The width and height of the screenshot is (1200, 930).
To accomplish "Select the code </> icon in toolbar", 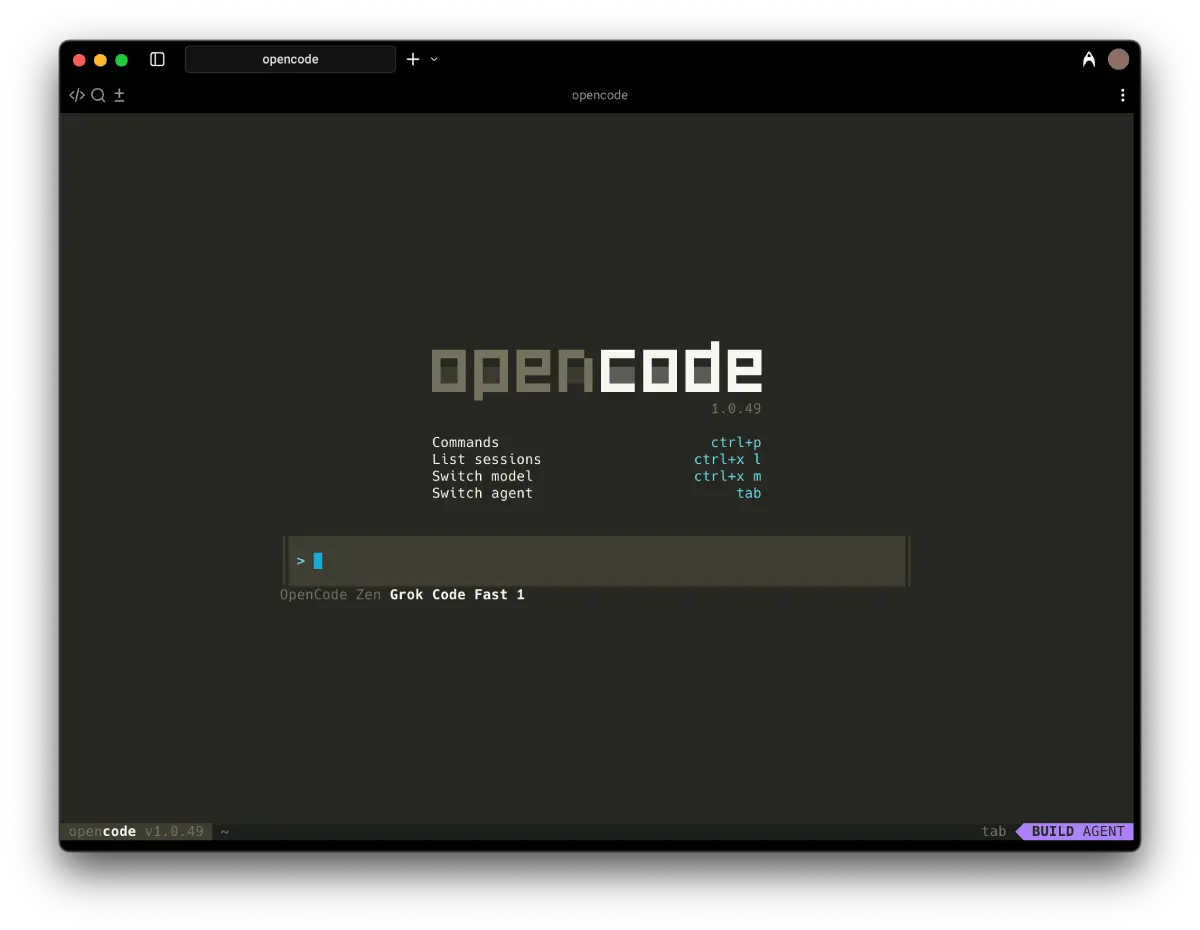I will tap(77, 95).
